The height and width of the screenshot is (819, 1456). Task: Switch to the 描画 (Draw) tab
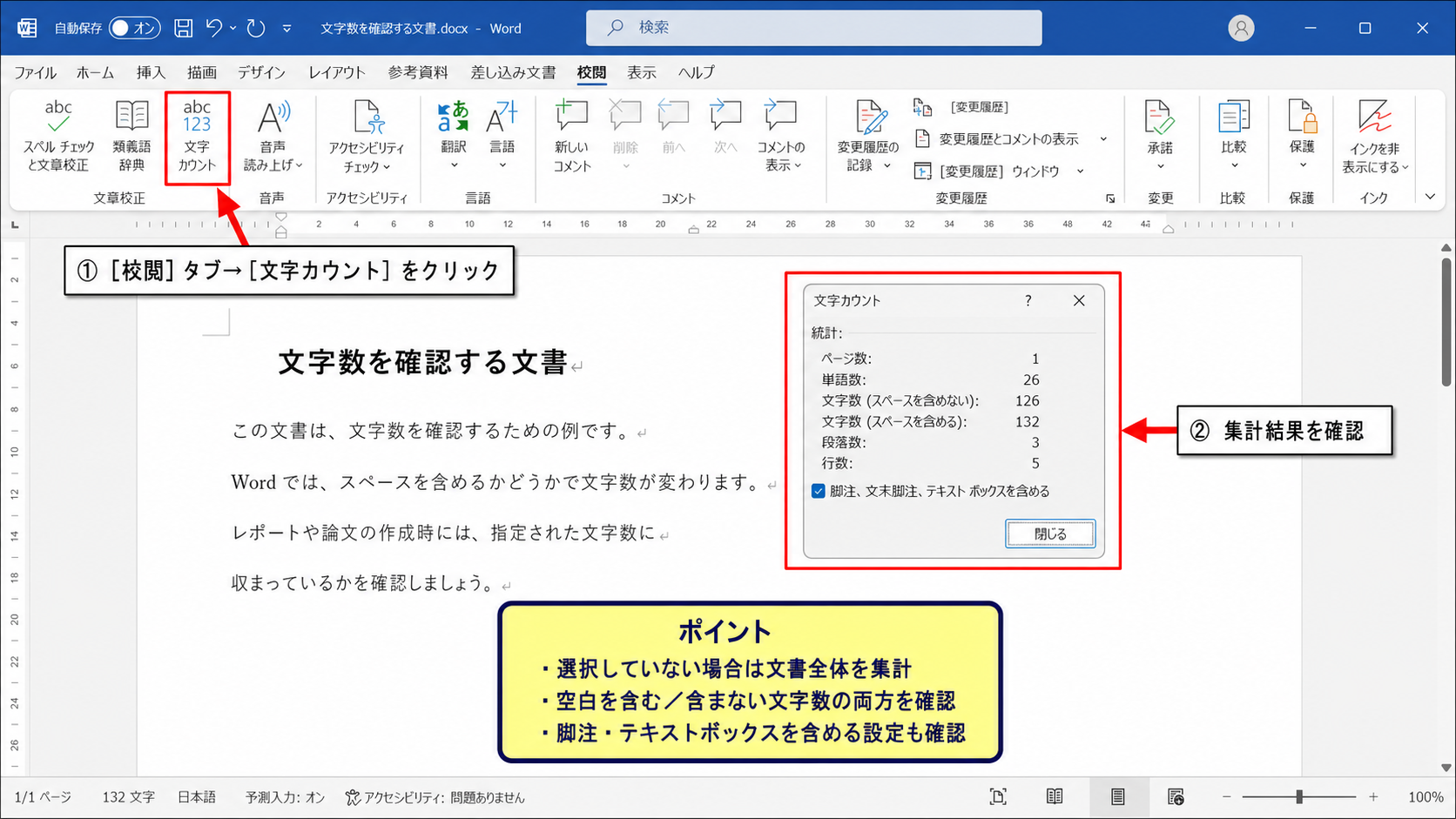(x=202, y=72)
